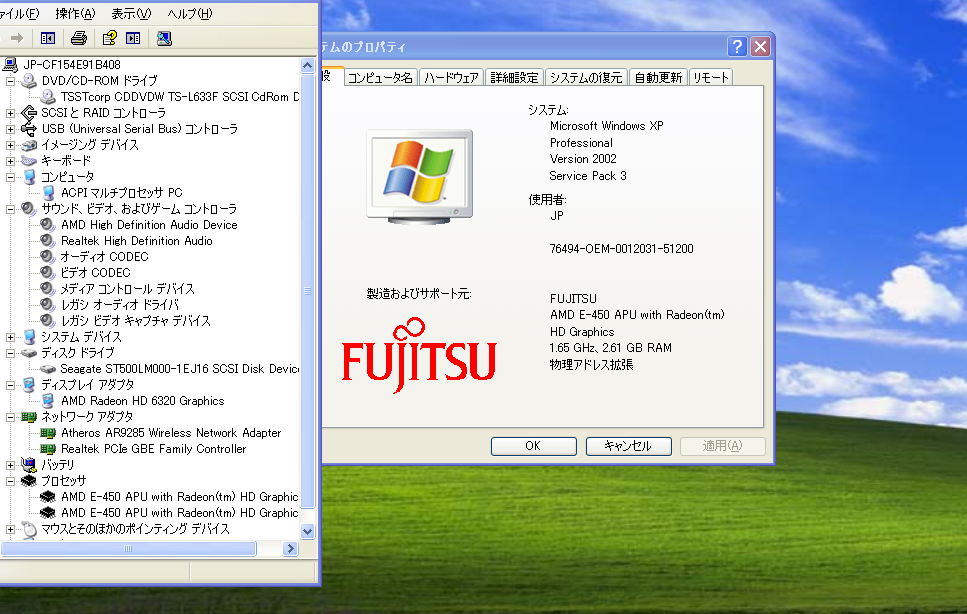Click the second AMD E-450 APU processor icon
The image size is (967, 614).
click(48, 513)
